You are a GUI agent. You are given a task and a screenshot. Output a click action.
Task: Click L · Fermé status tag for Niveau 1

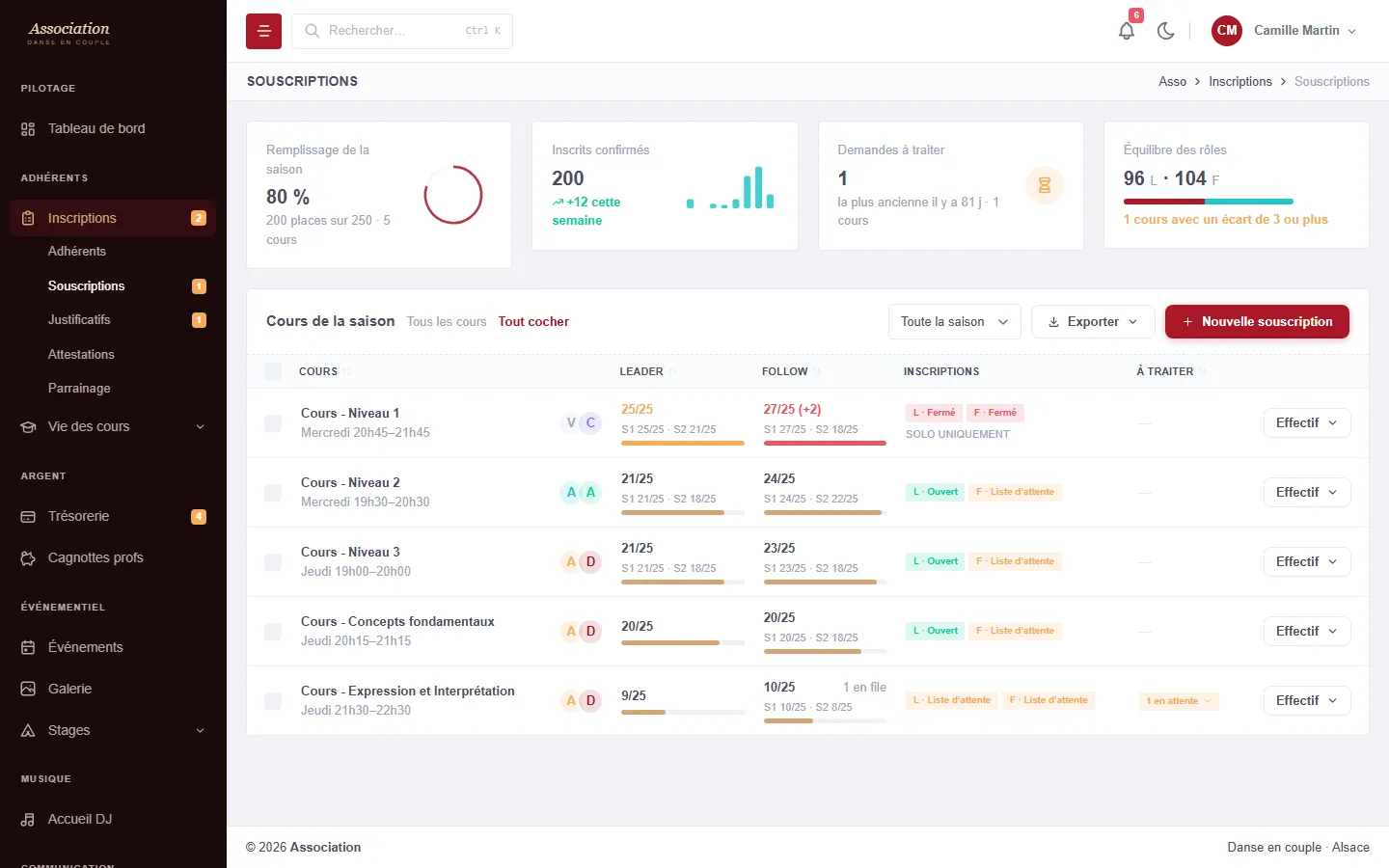click(x=934, y=413)
